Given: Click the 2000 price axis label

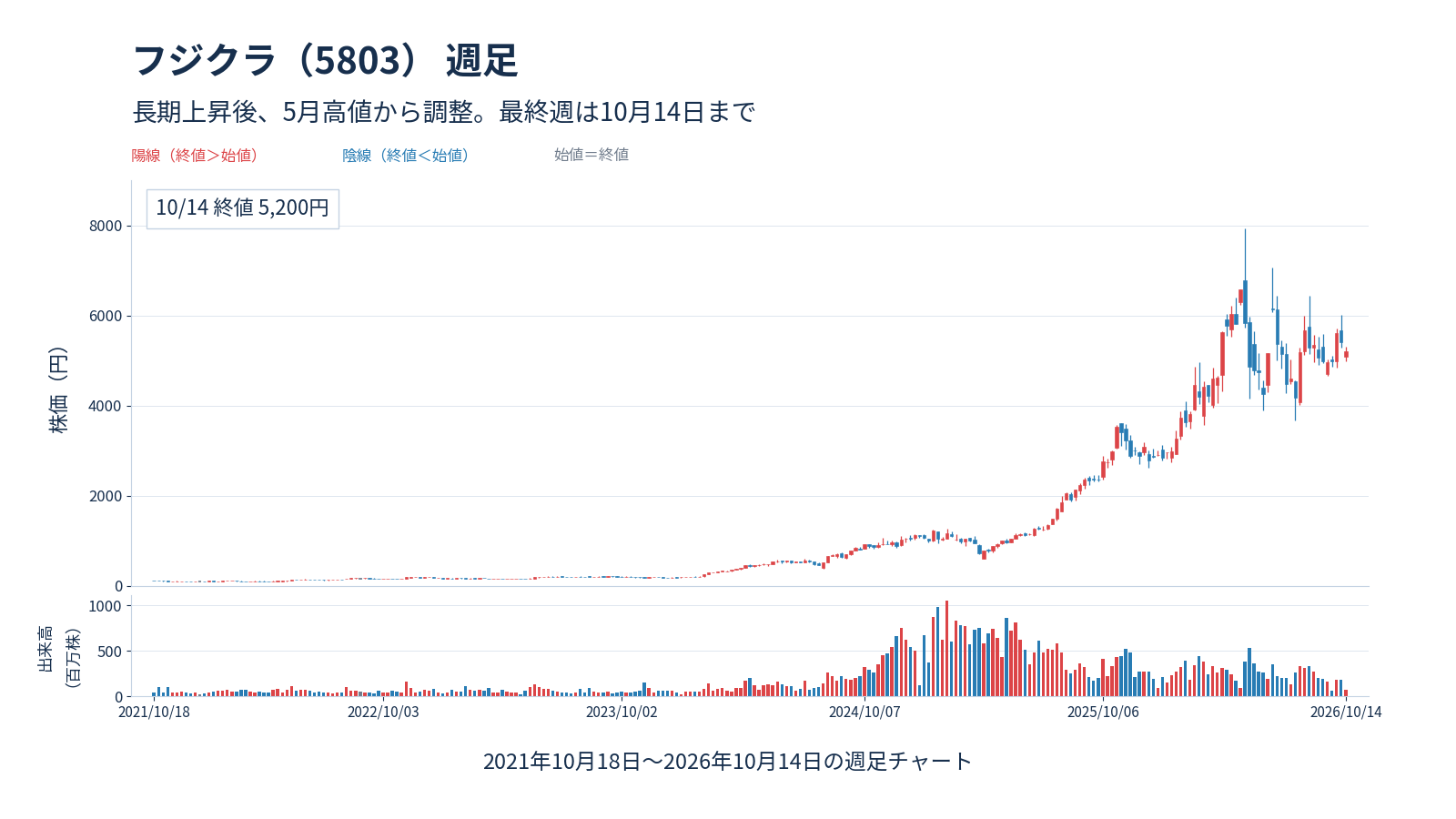Looking at the screenshot, I should pos(106,496).
